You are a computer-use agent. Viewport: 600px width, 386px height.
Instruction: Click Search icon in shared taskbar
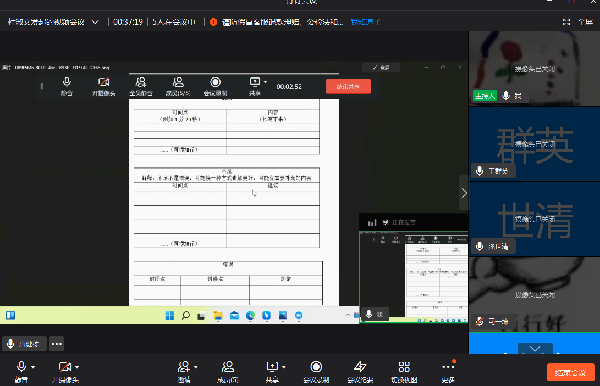186,315
